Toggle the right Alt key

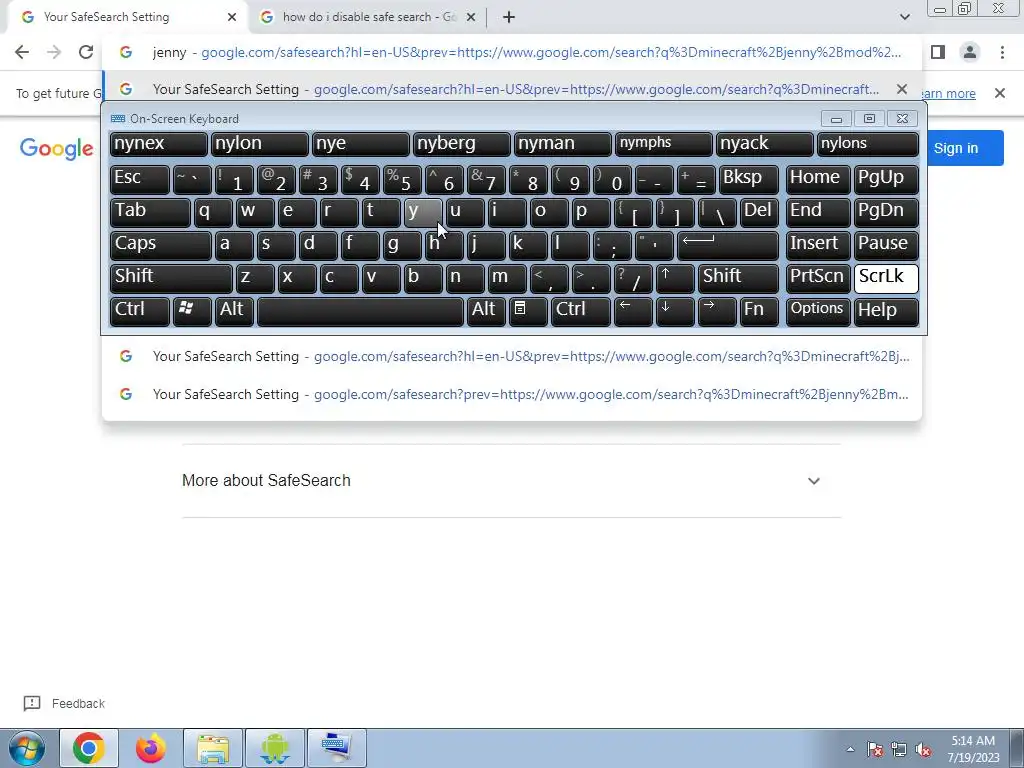coord(486,312)
